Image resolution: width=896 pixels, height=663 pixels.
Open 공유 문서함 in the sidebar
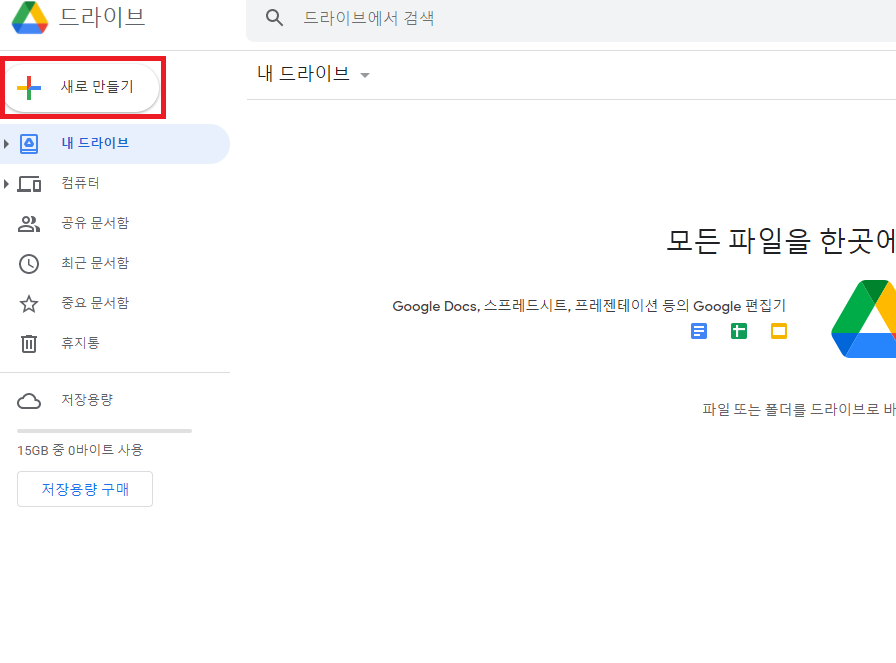click(115, 223)
